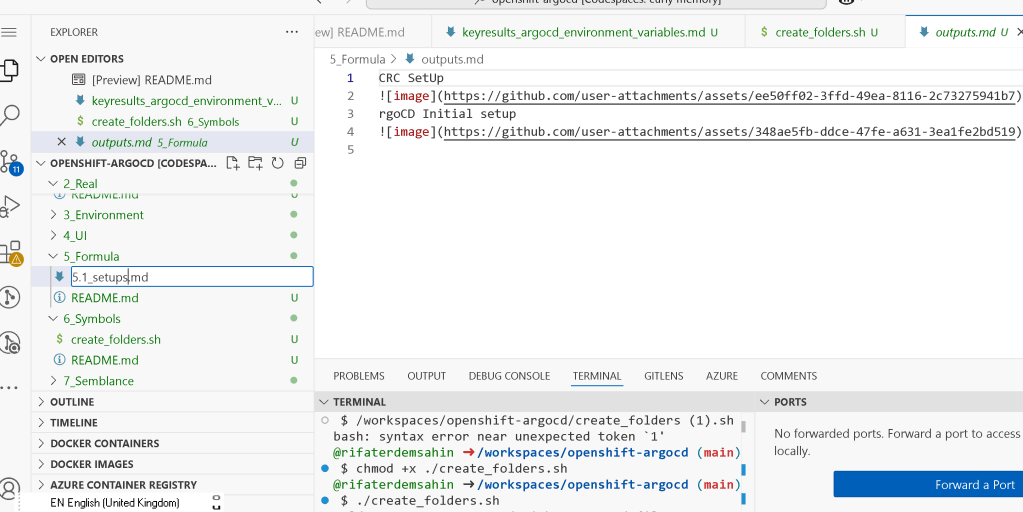Click the New Folder icon in explorer header
This screenshot has height=512, width=1023.
[255, 163]
